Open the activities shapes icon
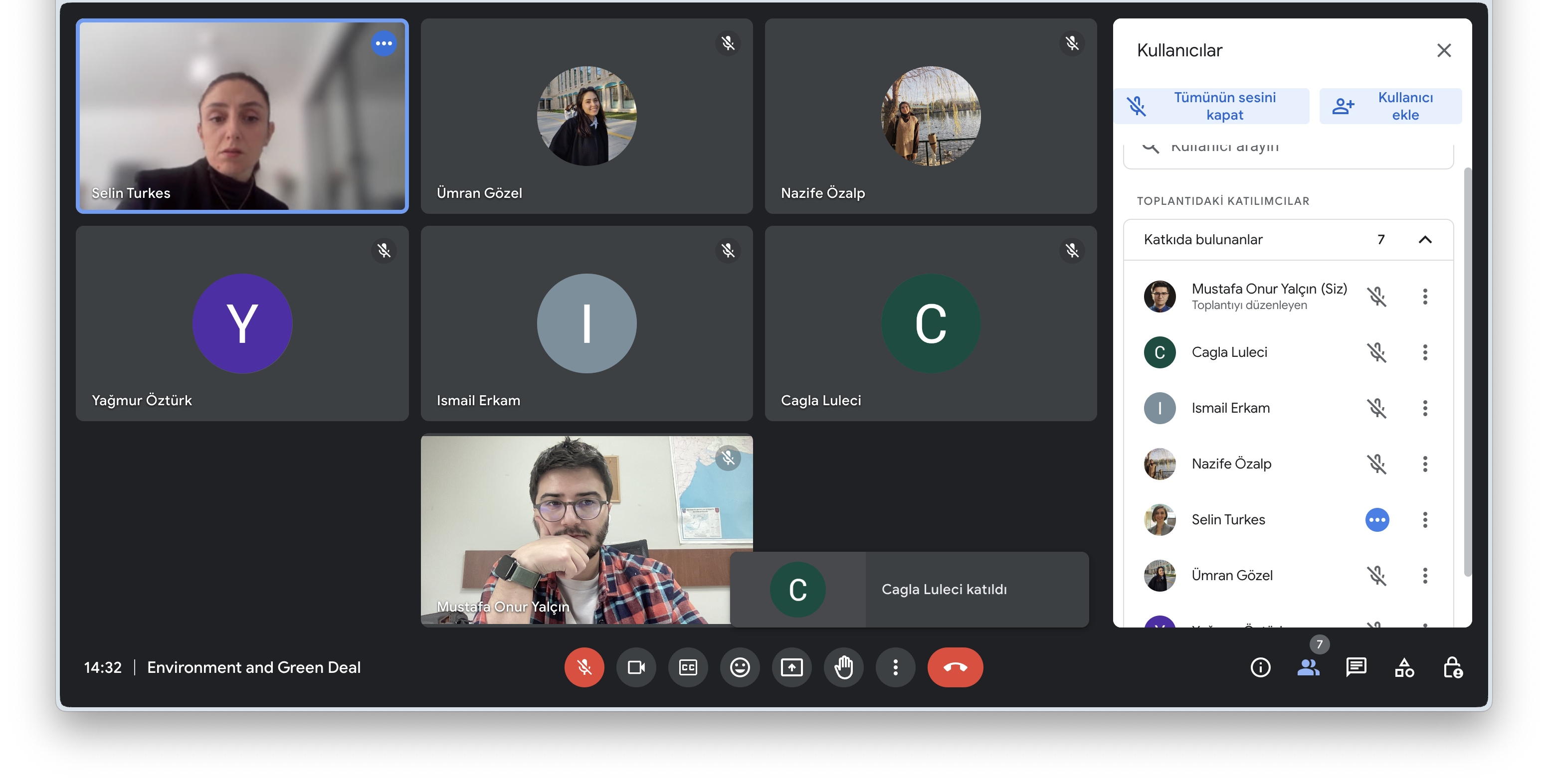The height and width of the screenshot is (784, 1548). pyautogui.click(x=1404, y=667)
